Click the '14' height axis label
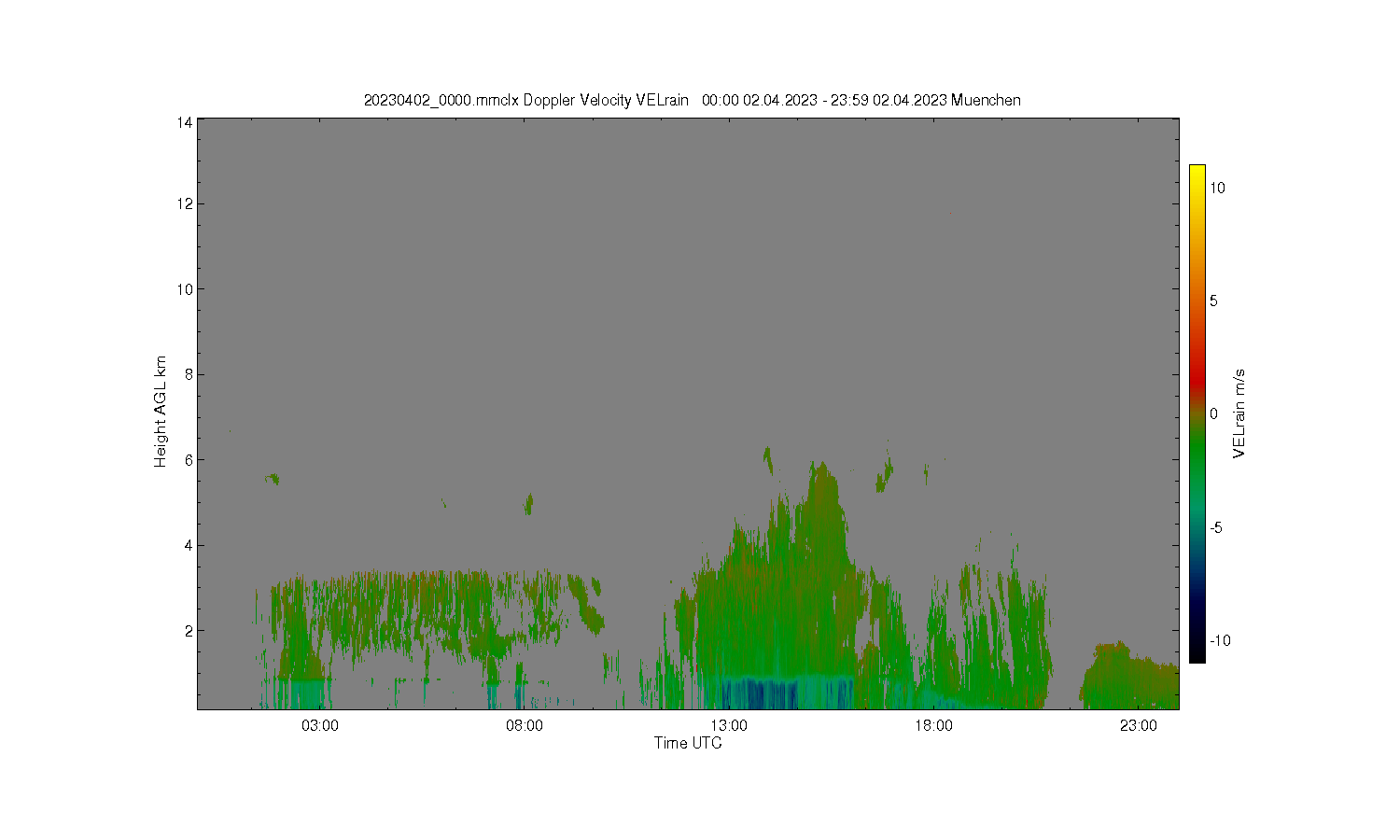1400x840 pixels. point(185,123)
